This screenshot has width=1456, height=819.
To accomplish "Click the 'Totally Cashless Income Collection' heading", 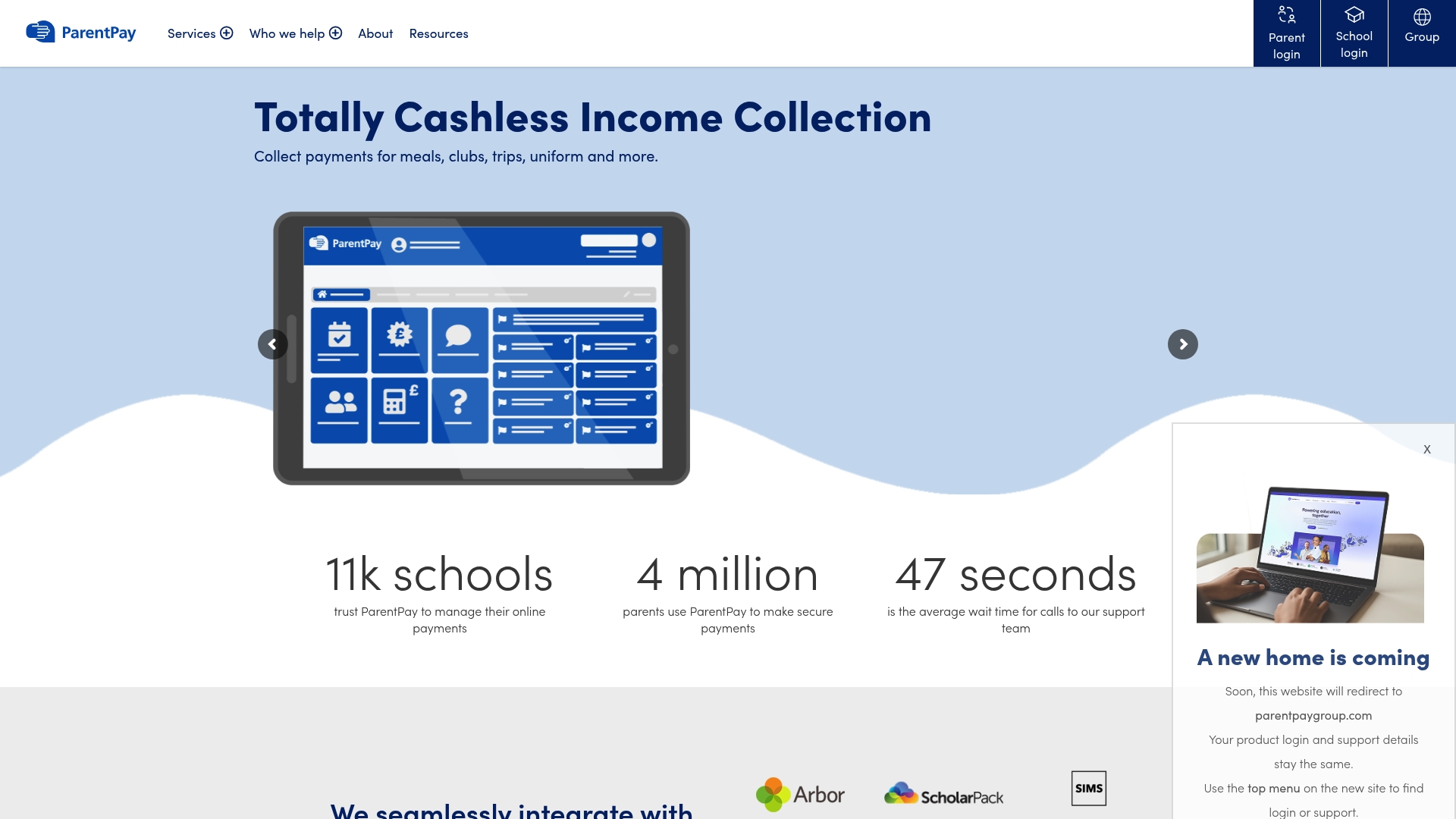I will coord(593,118).
